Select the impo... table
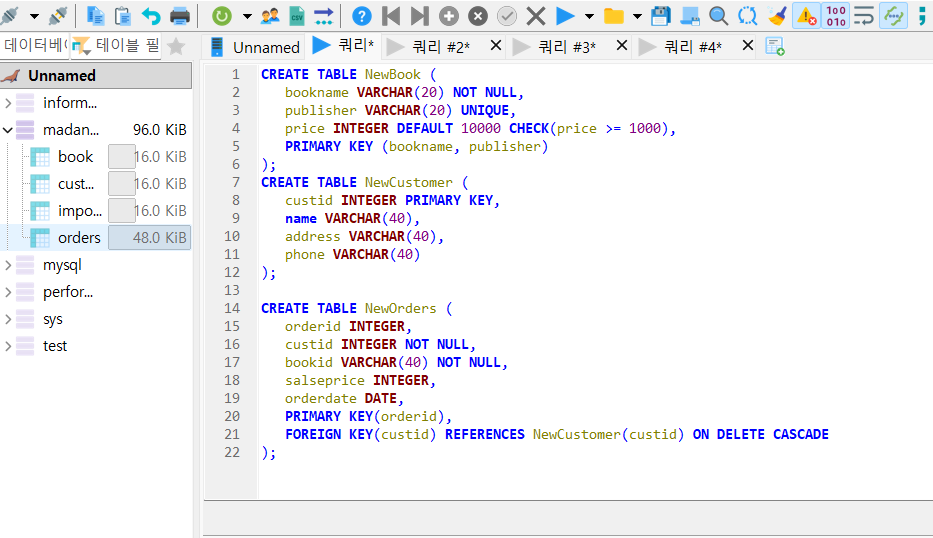The image size is (933, 538). [80, 211]
